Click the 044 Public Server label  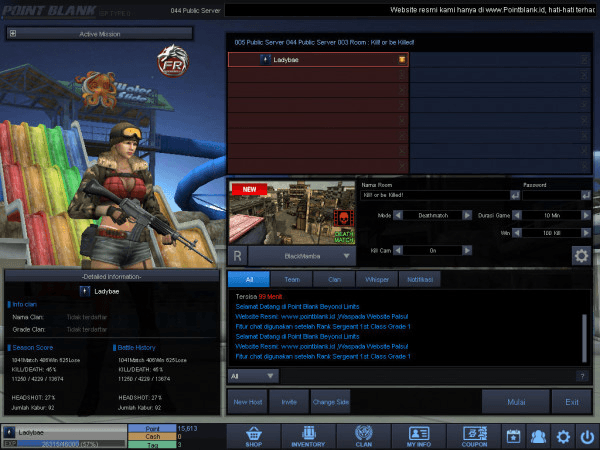(195, 11)
